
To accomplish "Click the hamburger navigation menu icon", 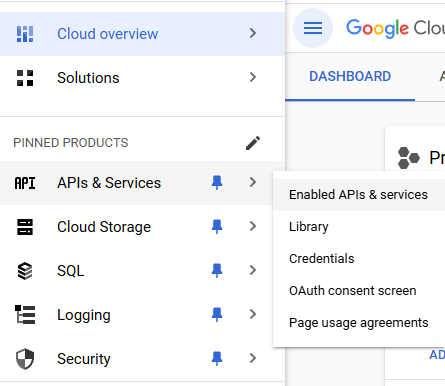I will tap(313, 28).
